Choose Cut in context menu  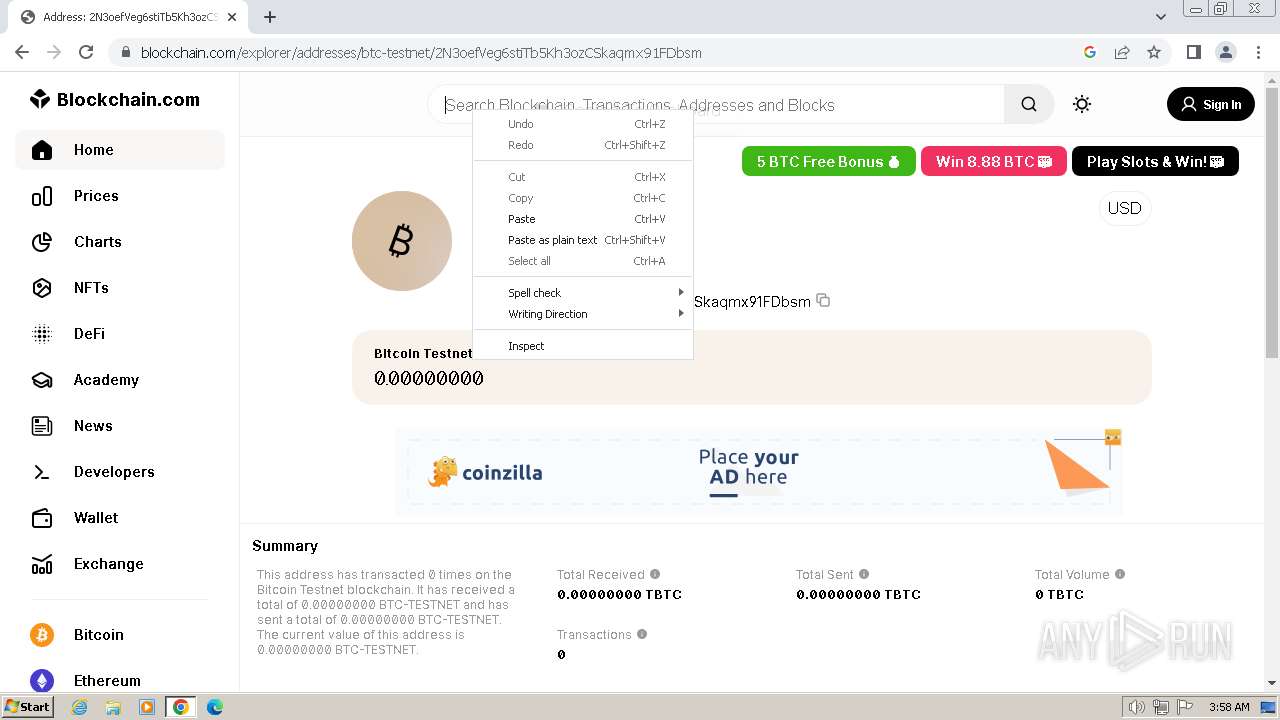pos(583,177)
